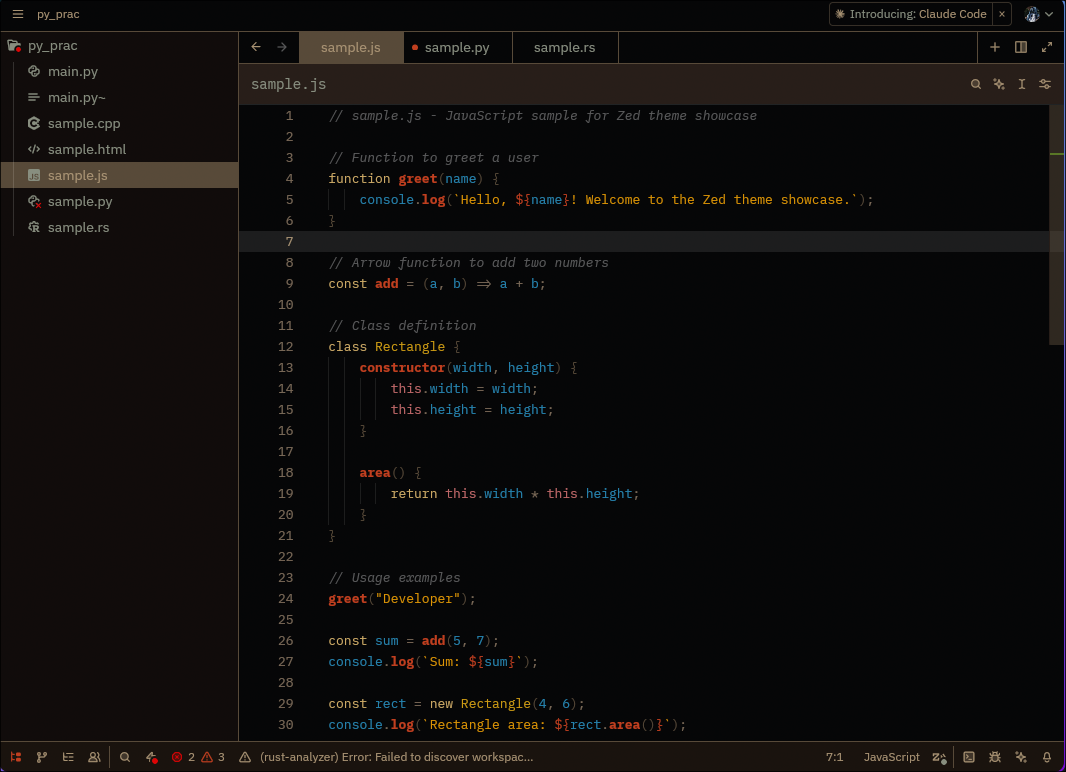This screenshot has width=1066, height=772.
Task: Select sample.js in the project panel
Action: pos(119,175)
